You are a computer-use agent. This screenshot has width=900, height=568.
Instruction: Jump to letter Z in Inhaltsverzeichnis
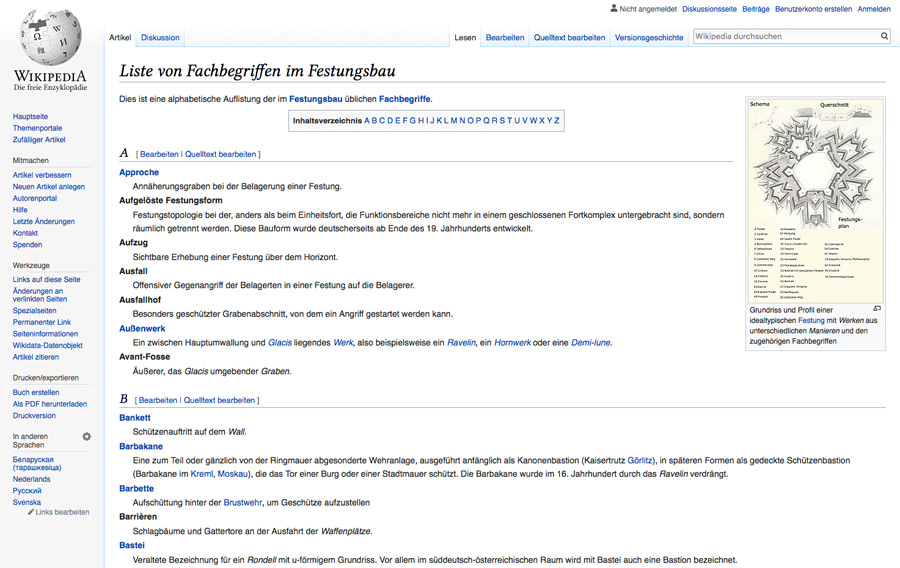[557, 120]
